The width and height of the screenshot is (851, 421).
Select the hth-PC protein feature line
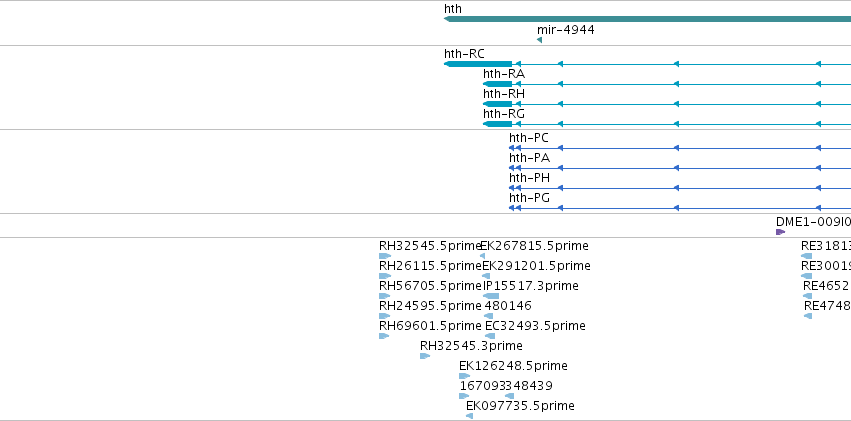679,148
